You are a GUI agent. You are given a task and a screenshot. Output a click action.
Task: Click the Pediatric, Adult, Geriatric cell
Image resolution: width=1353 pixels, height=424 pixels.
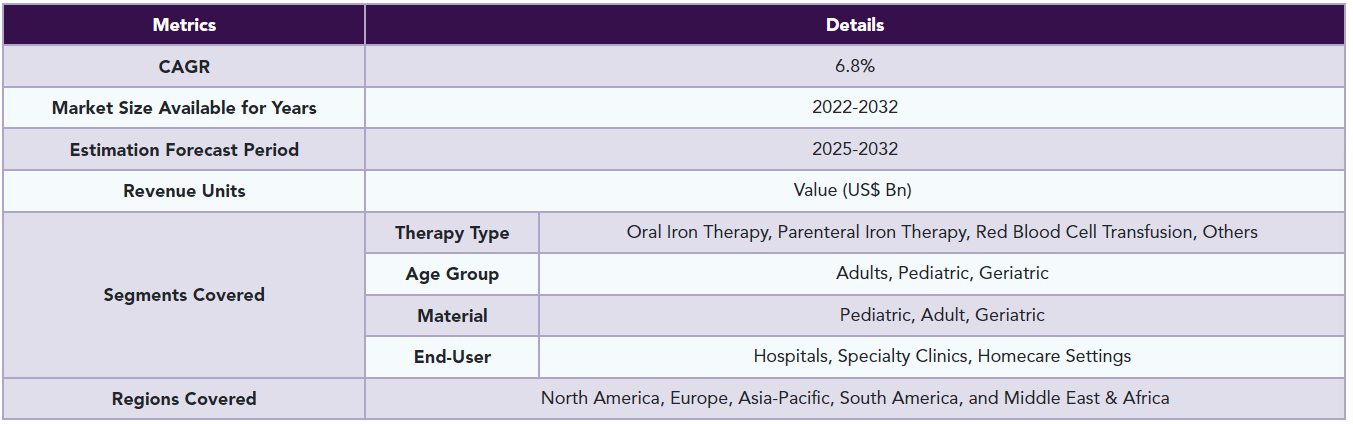tap(942, 315)
